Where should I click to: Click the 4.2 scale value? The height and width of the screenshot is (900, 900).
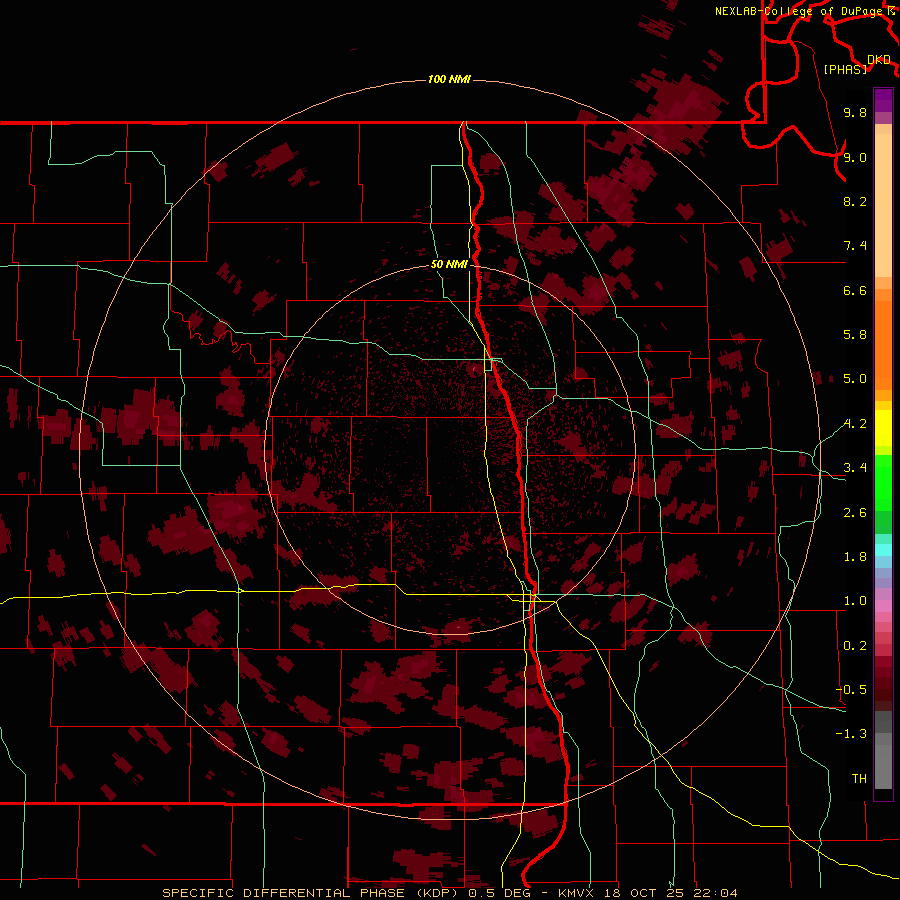[x=855, y=424]
